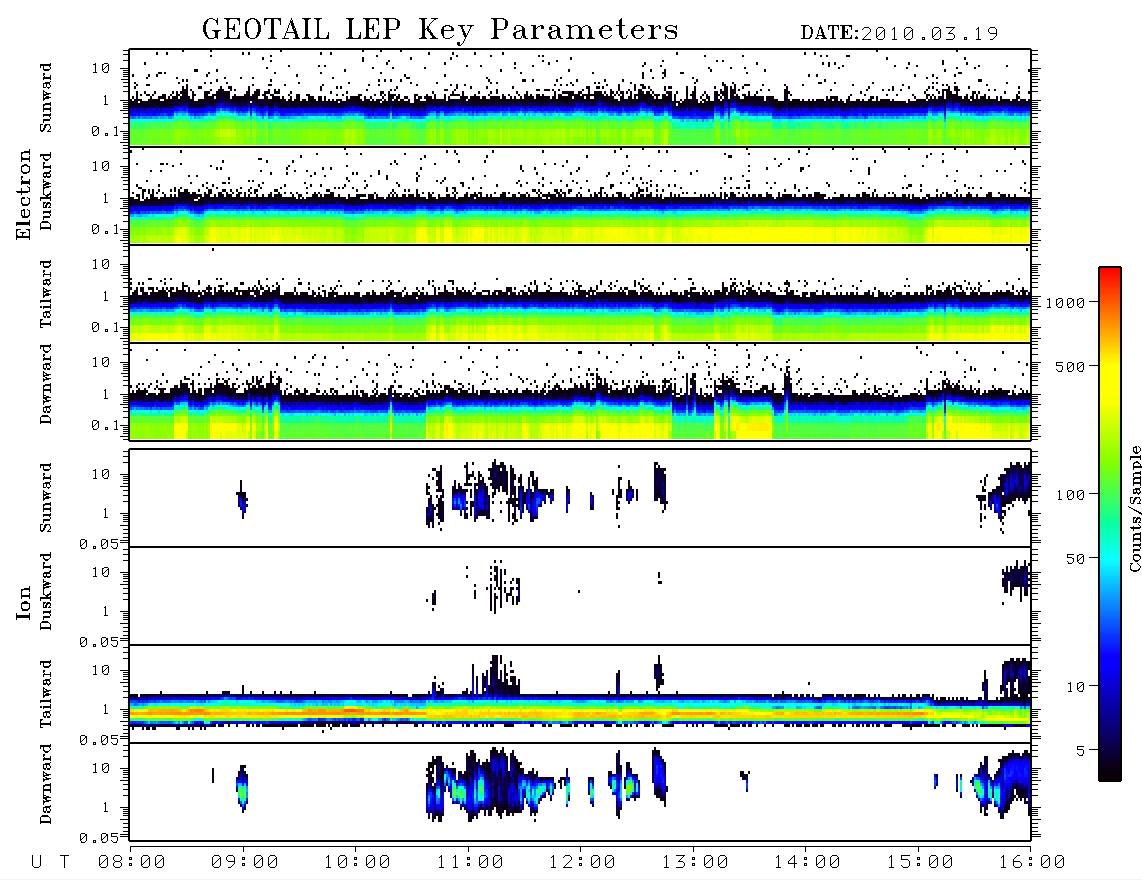Click the vertical "Ion" group label
1142x880 pixels.
[x=23, y=602]
